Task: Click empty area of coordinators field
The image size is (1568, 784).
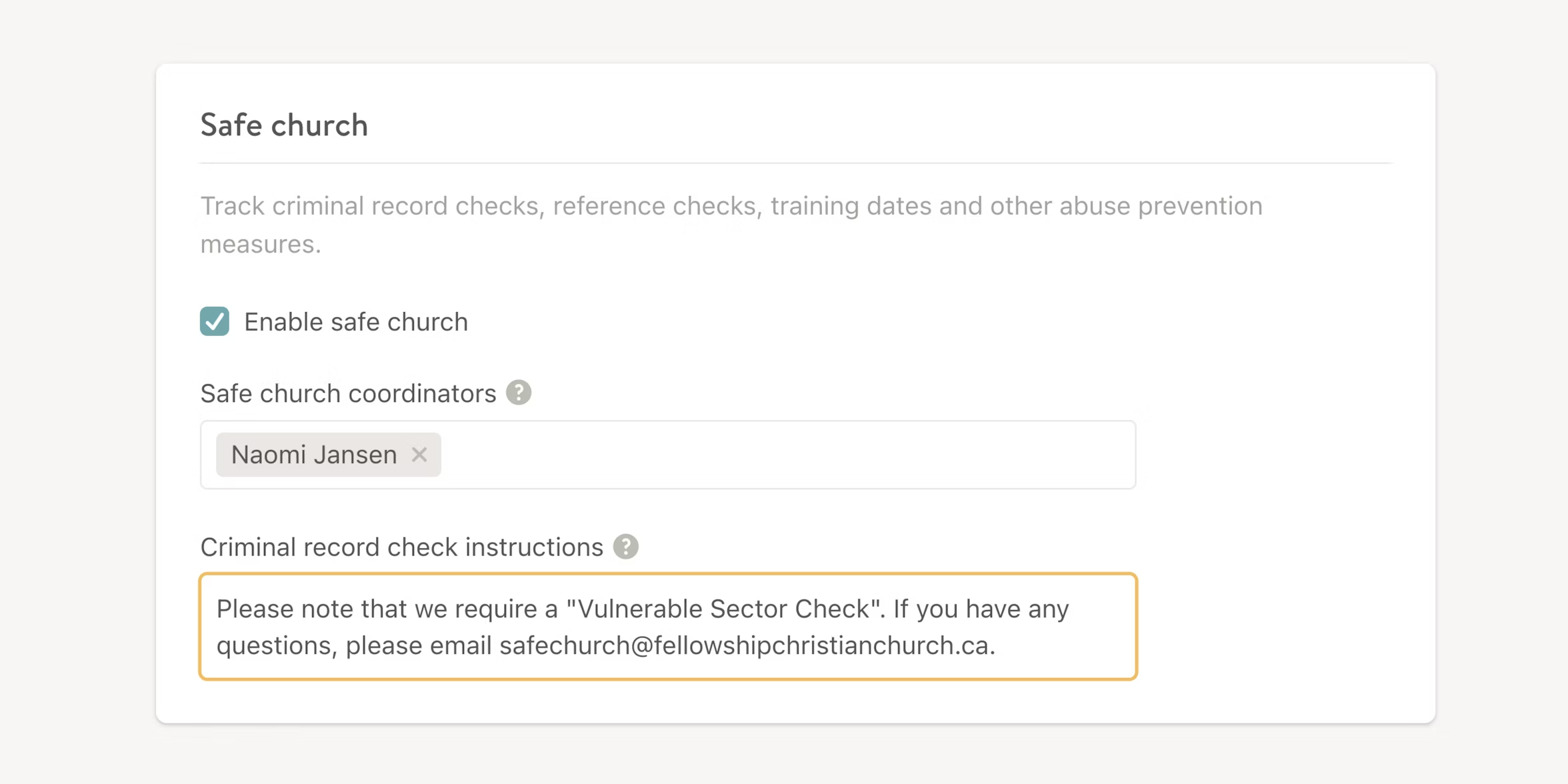Action: pos(787,455)
